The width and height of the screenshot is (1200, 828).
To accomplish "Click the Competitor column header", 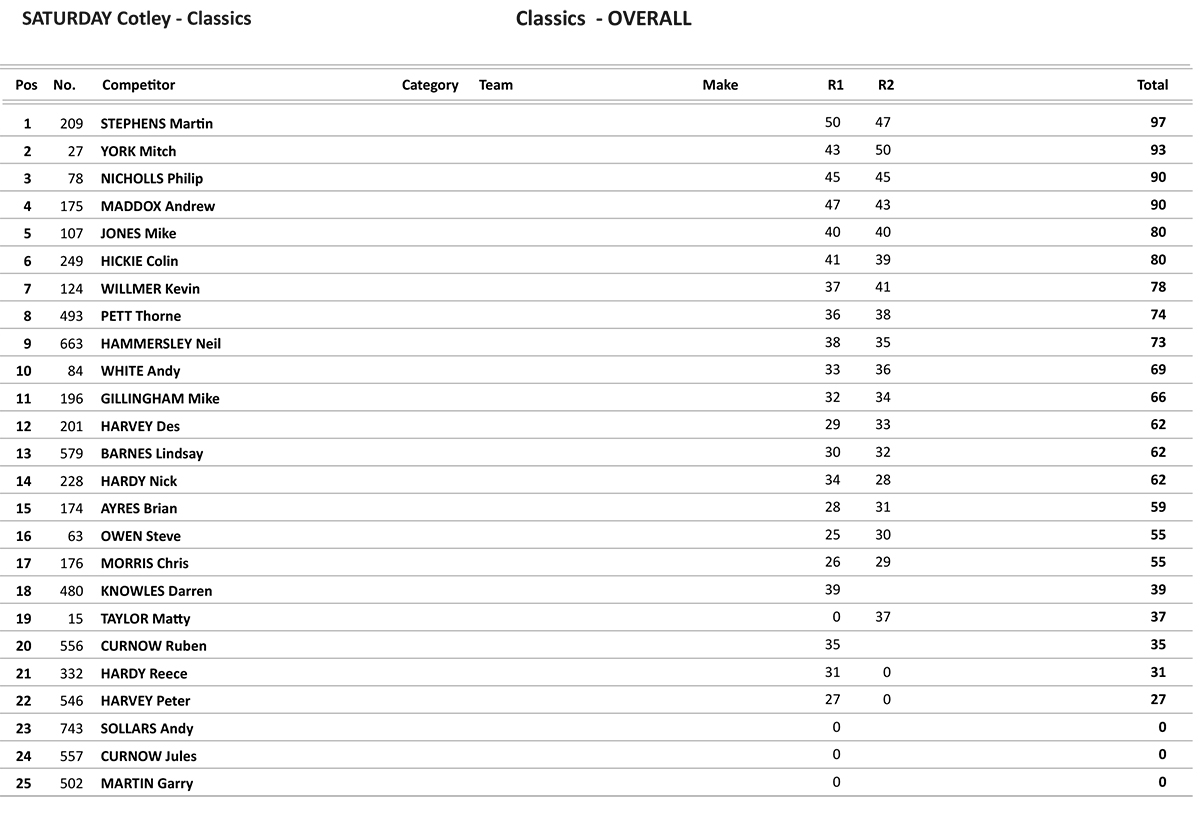I will tap(138, 85).
